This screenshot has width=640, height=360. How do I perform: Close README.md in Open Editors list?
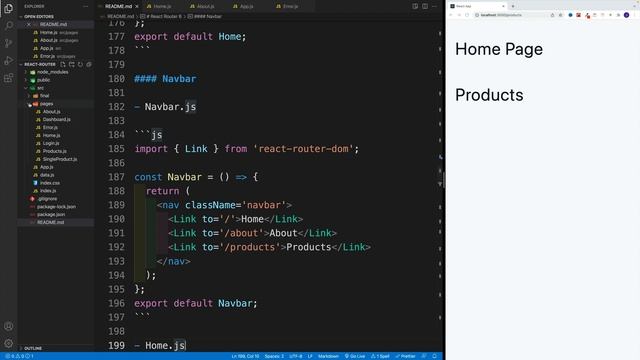click(29, 24)
